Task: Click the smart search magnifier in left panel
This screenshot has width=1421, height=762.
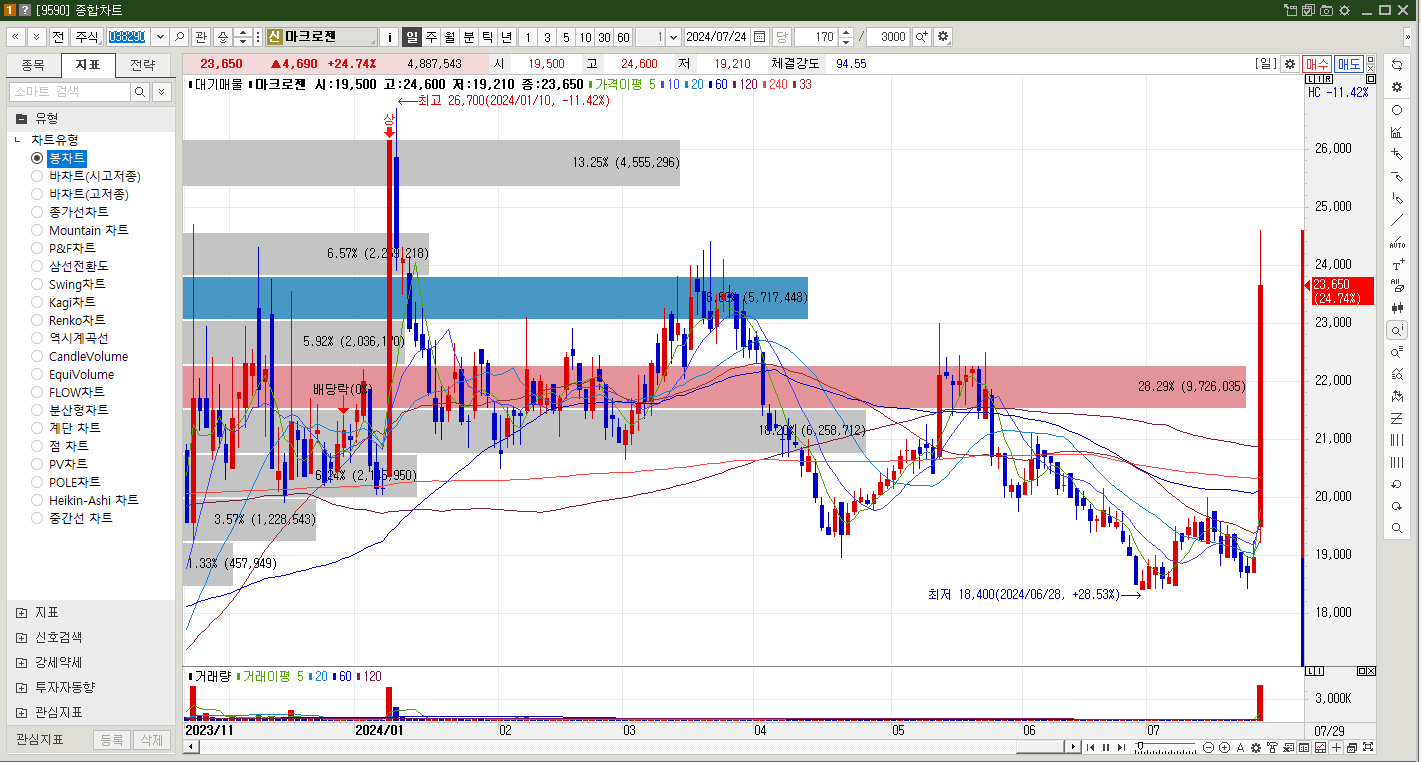Action: pyautogui.click(x=140, y=92)
